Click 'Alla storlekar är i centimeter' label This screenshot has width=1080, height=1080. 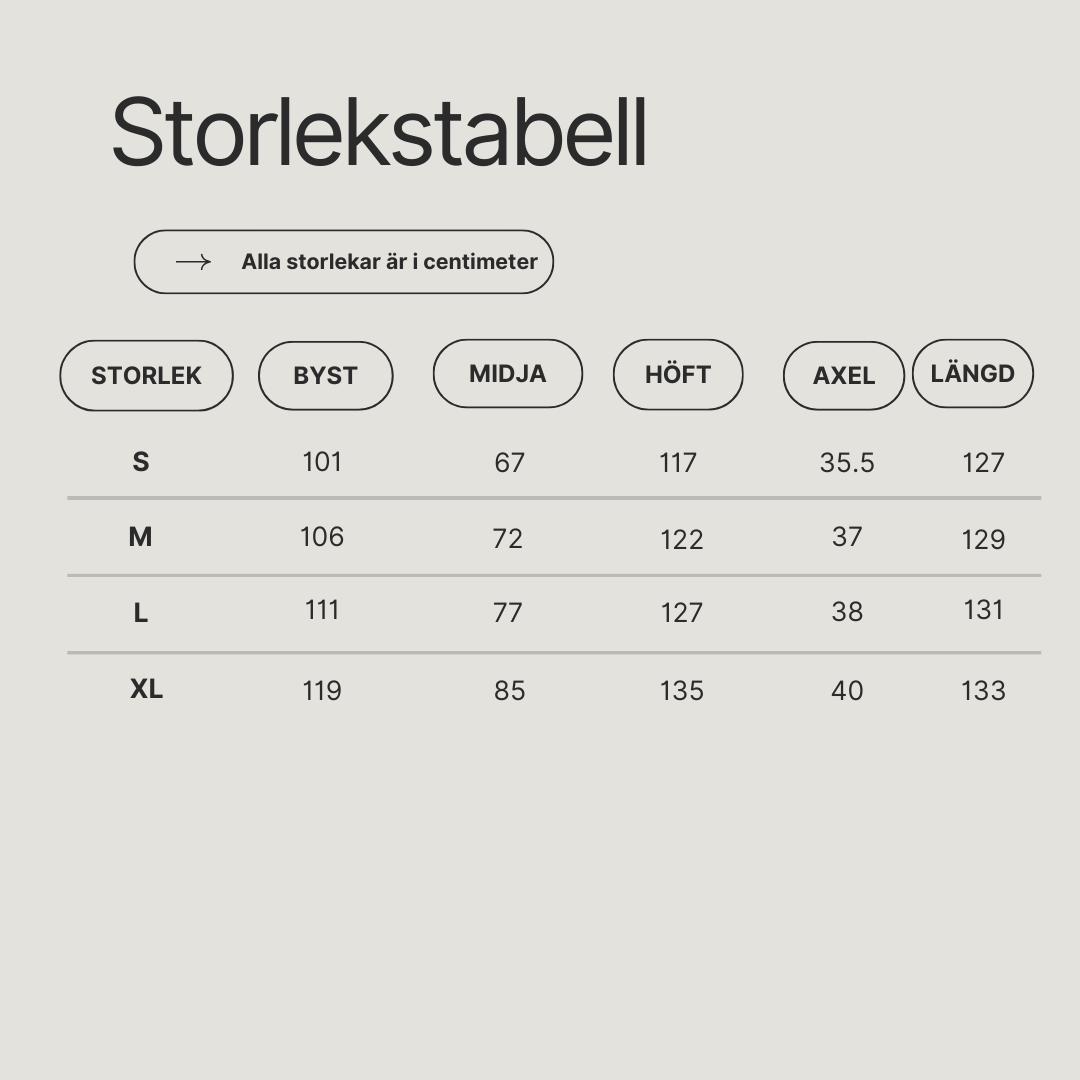click(389, 262)
